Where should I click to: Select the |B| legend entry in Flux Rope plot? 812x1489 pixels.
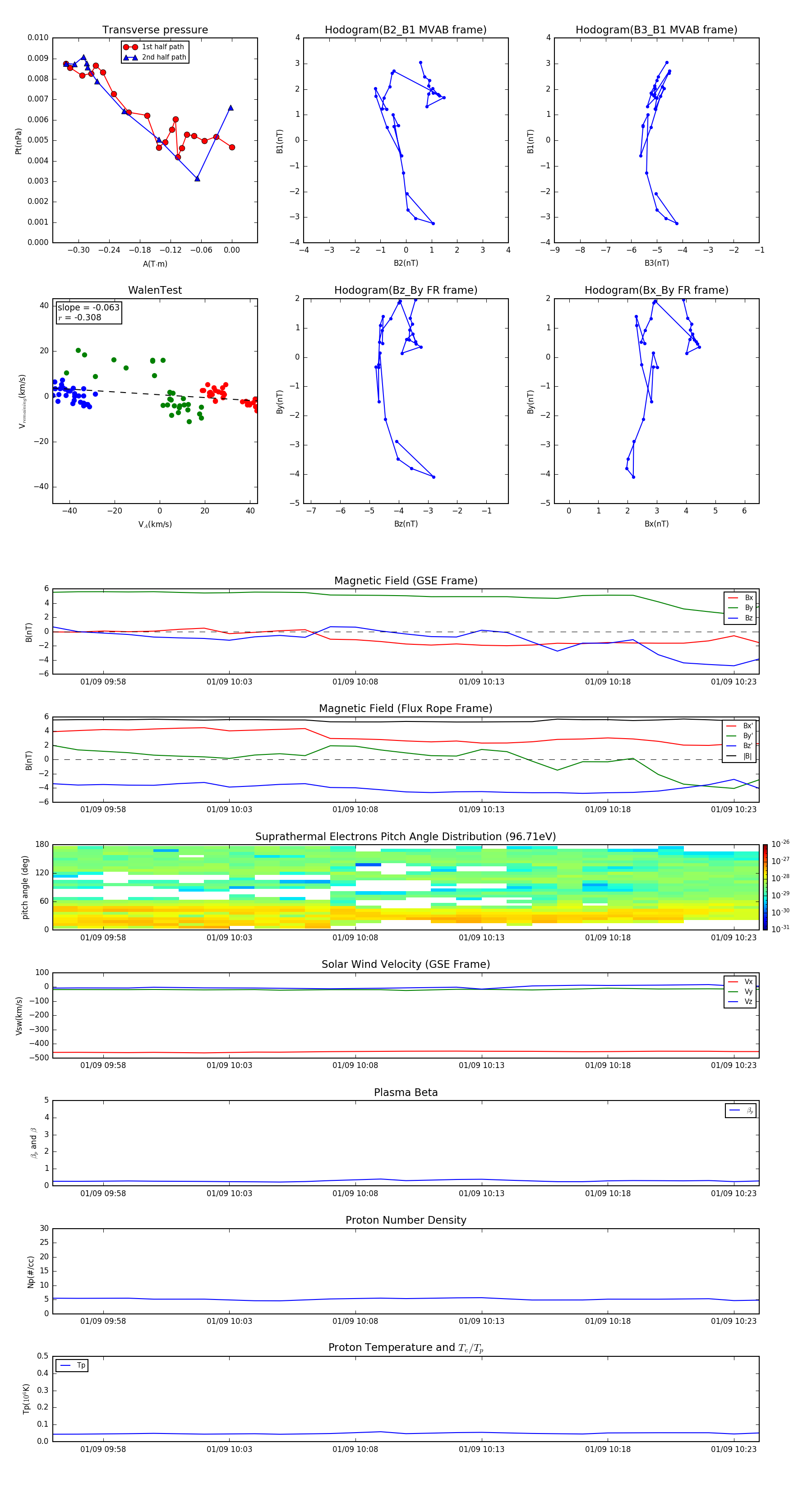tap(740, 756)
